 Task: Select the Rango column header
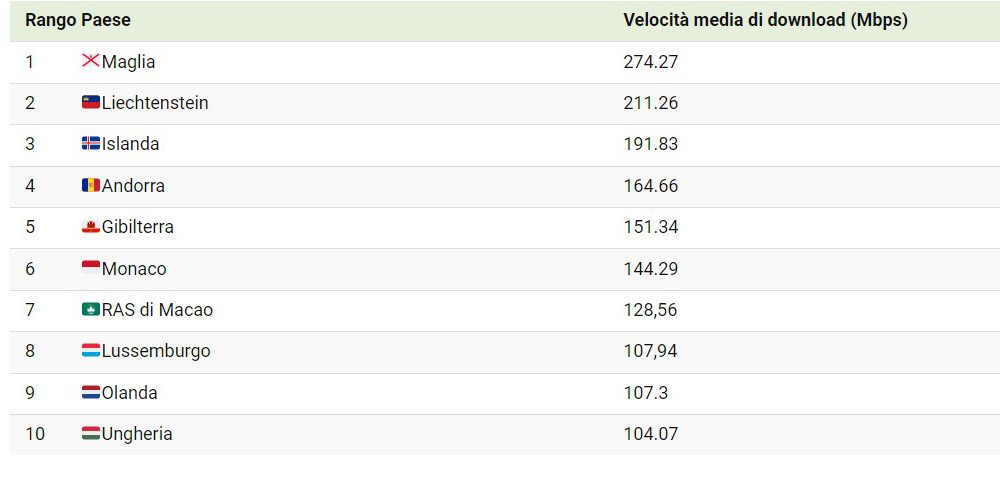[51, 20]
